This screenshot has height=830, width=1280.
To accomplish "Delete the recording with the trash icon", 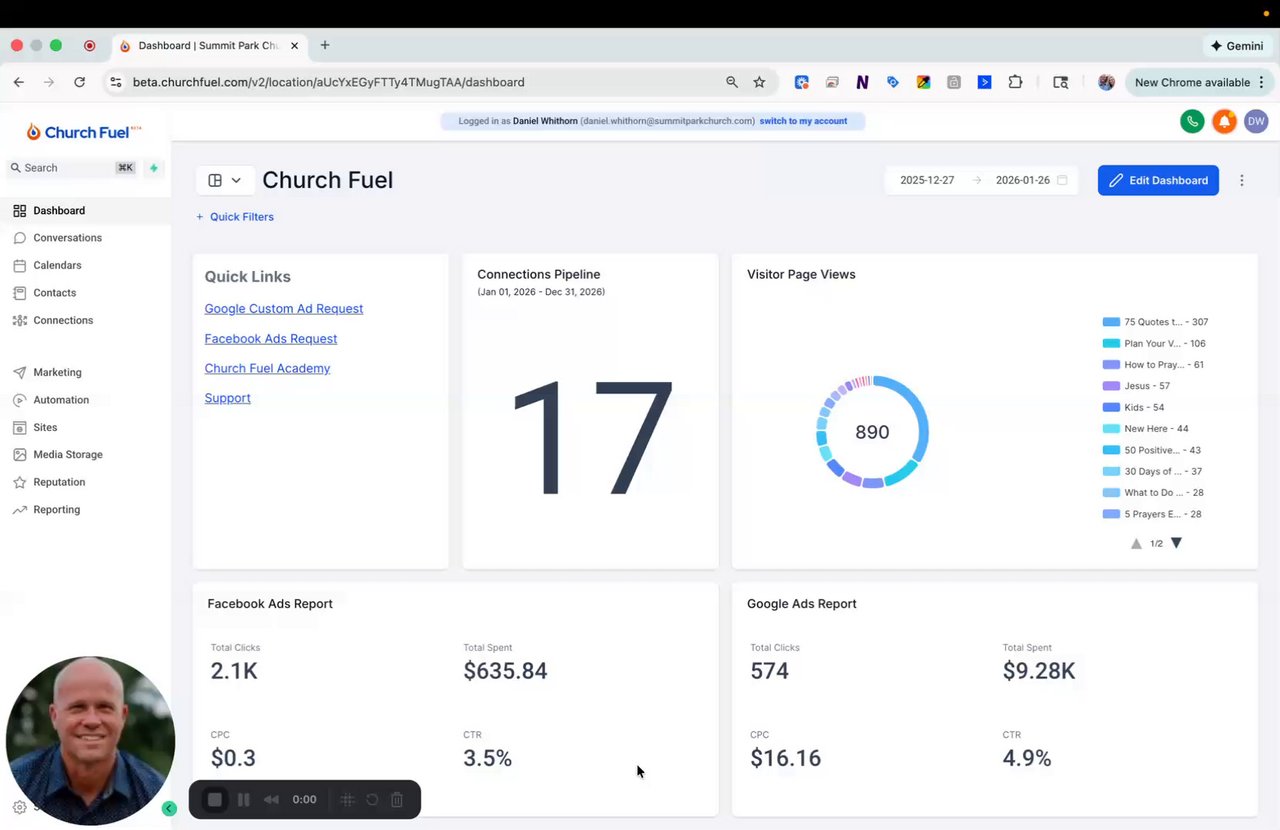I will pos(397,800).
